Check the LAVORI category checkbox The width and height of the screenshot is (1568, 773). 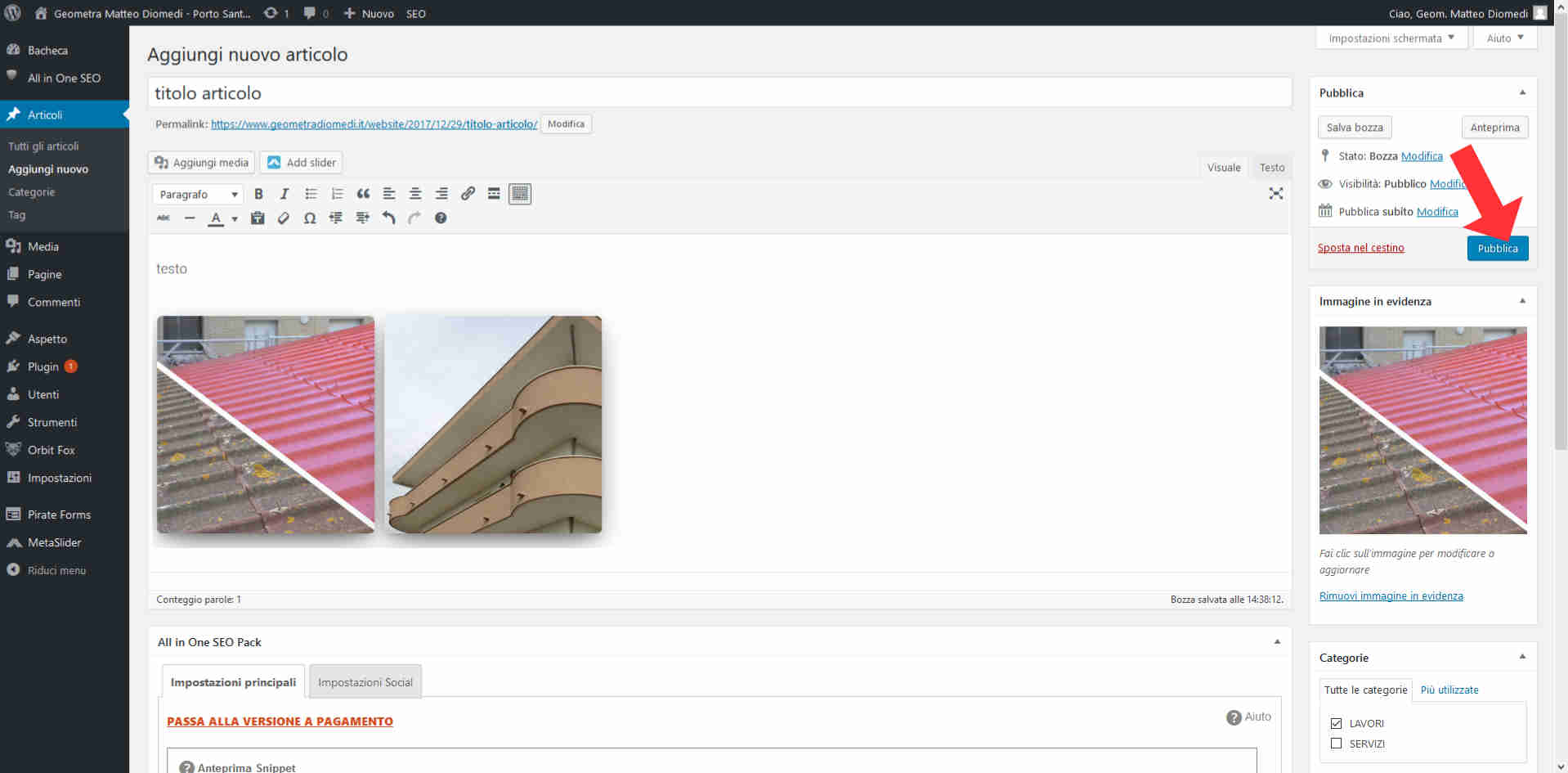click(x=1336, y=723)
